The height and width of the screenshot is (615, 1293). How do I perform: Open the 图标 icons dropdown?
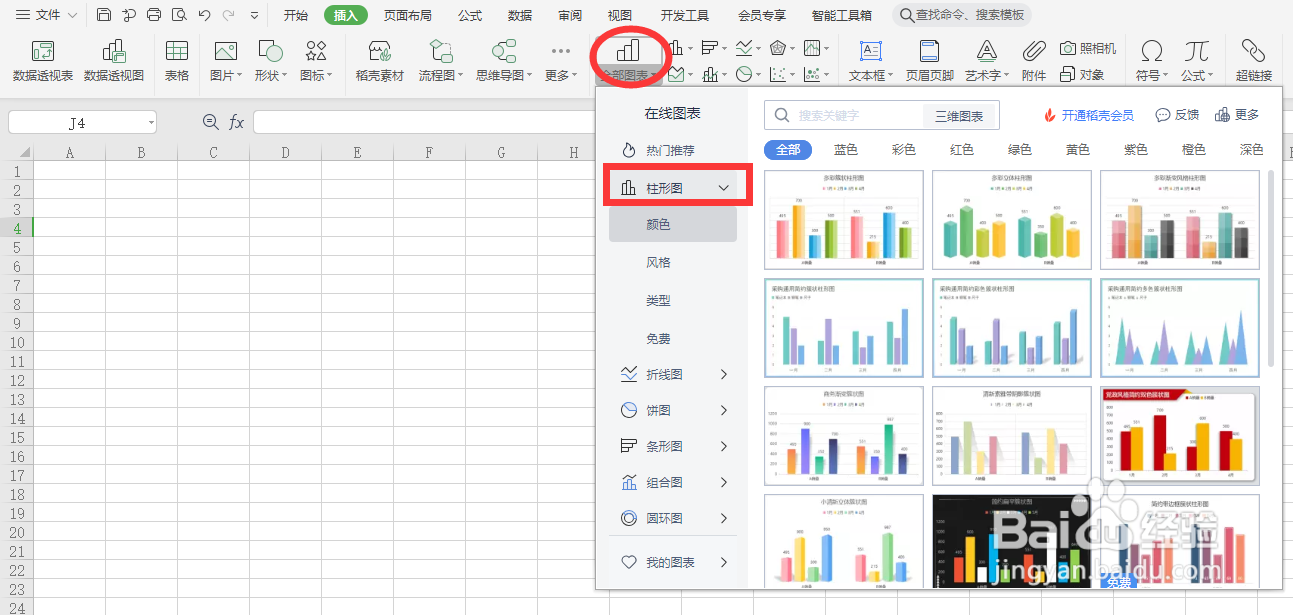[x=316, y=75]
